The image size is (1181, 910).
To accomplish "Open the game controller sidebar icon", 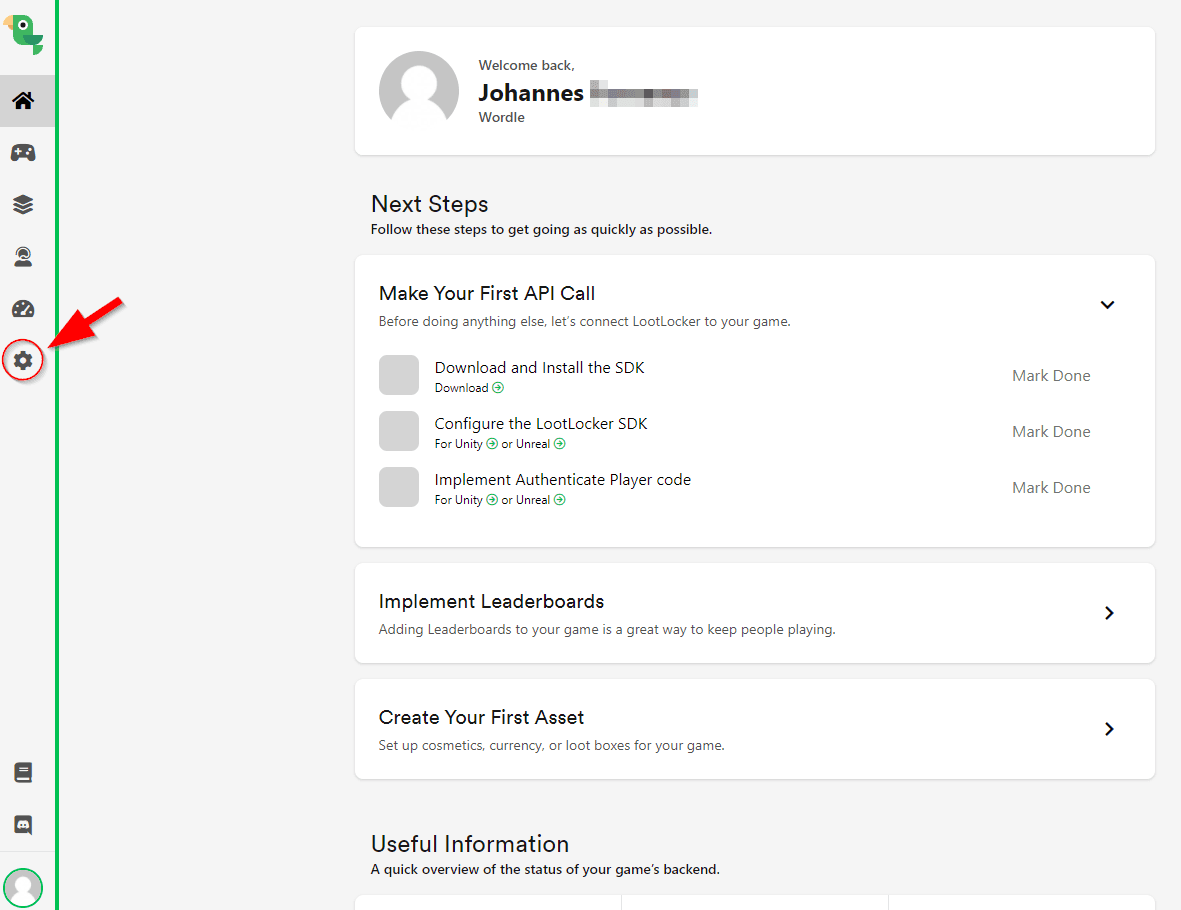I will click(x=23, y=153).
